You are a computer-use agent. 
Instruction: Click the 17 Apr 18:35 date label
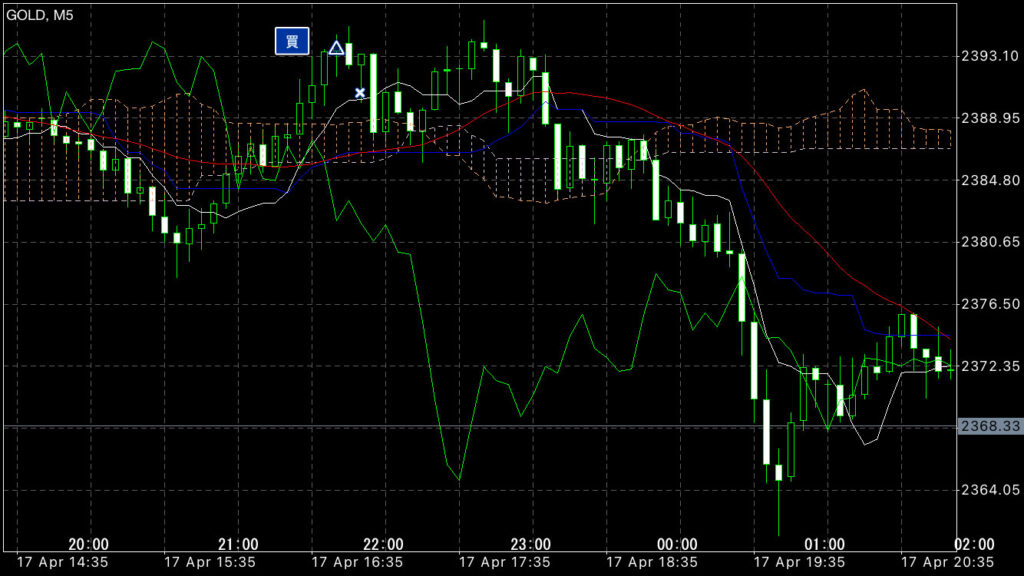pos(652,562)
